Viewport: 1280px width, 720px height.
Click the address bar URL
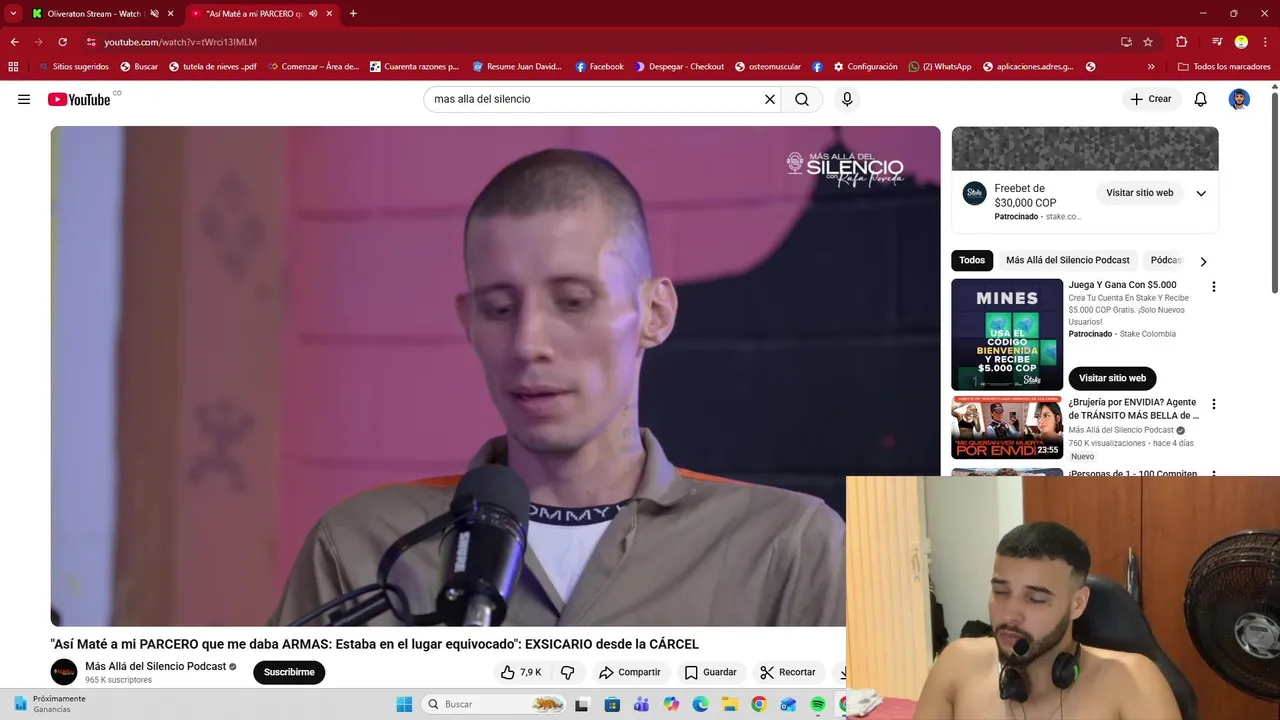coord(180,42)
